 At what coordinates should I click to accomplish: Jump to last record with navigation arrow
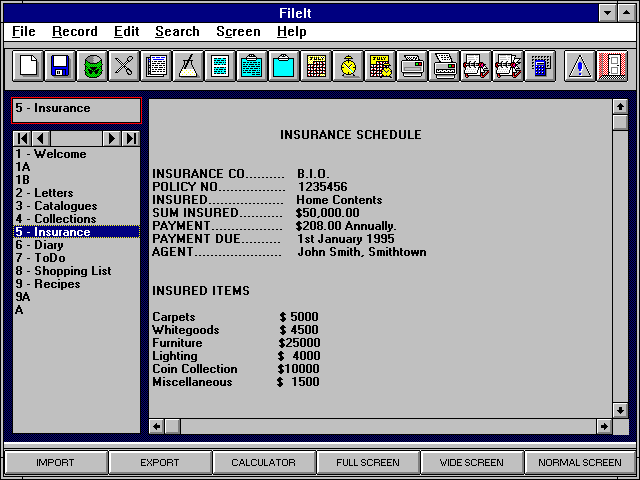tap(131, 138)
